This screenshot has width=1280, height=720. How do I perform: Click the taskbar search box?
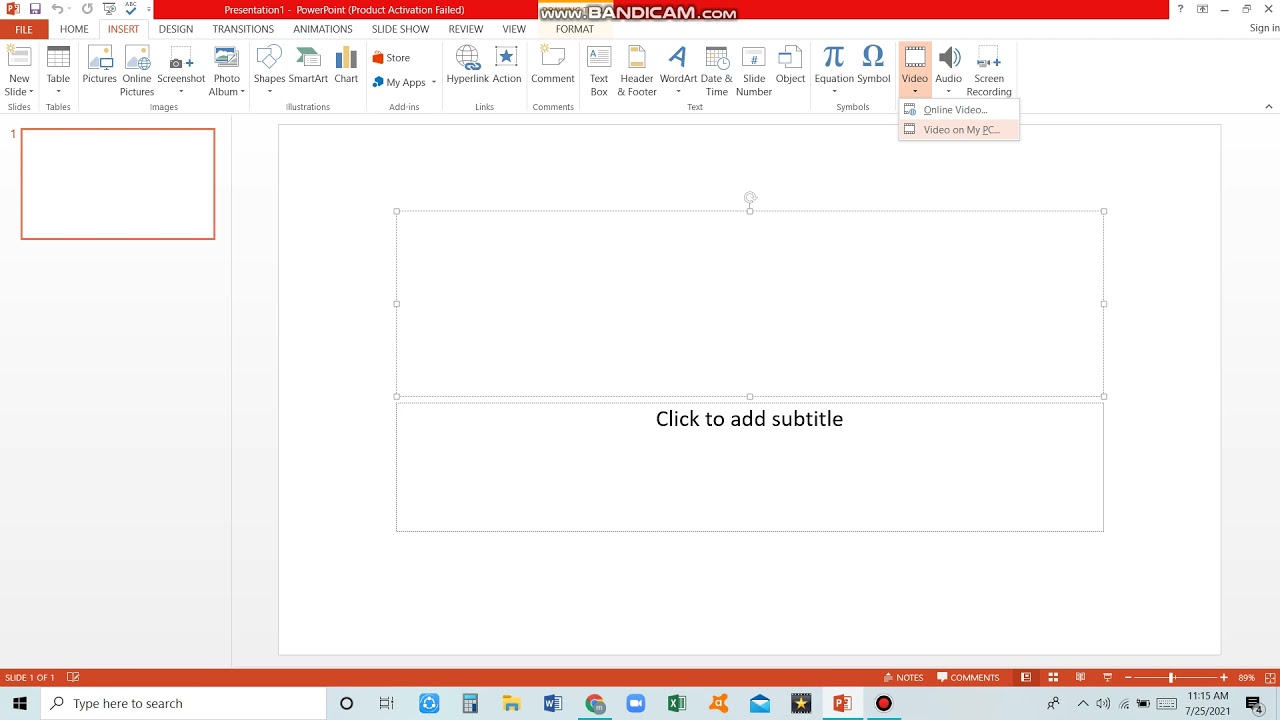click(183, 703)
